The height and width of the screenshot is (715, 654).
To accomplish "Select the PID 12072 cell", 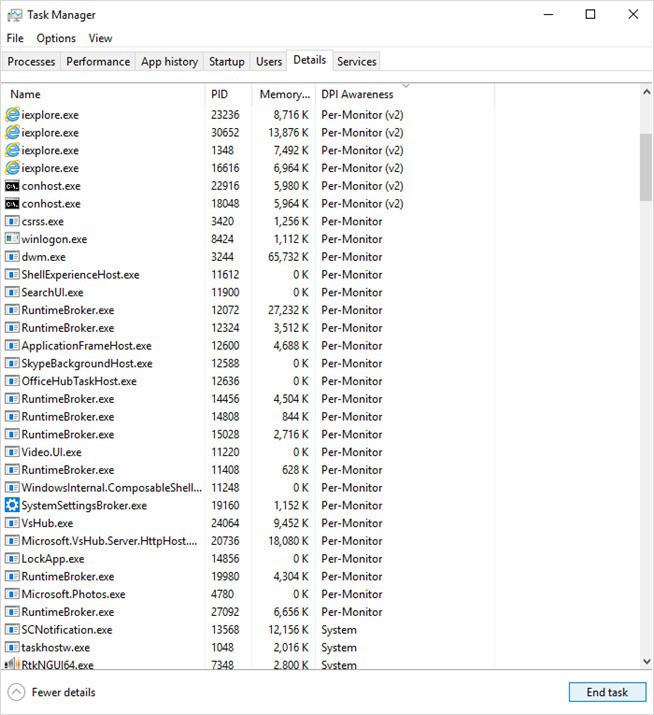I will point(225,310).
